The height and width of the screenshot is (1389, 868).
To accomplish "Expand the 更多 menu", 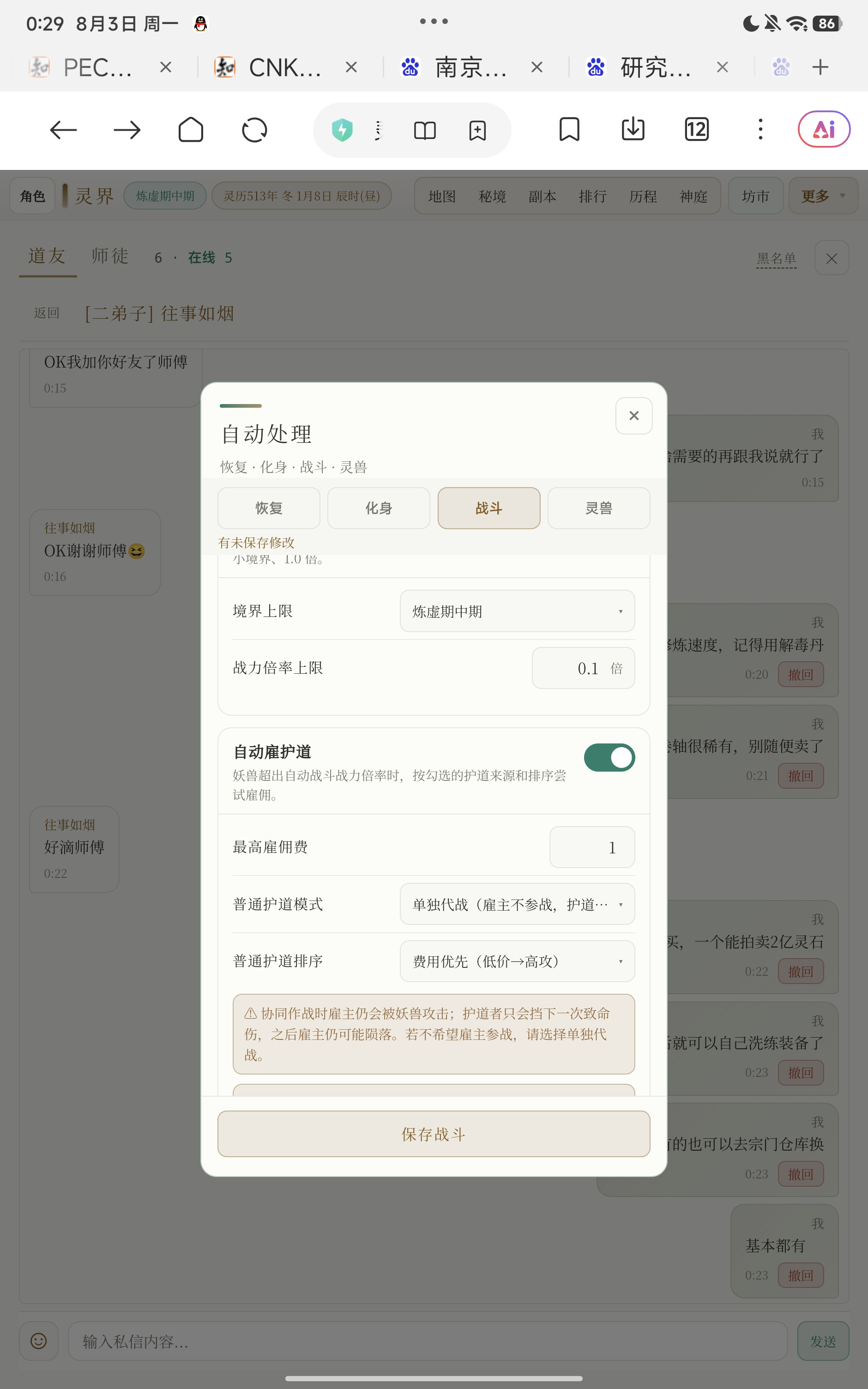I will (823, 196).
